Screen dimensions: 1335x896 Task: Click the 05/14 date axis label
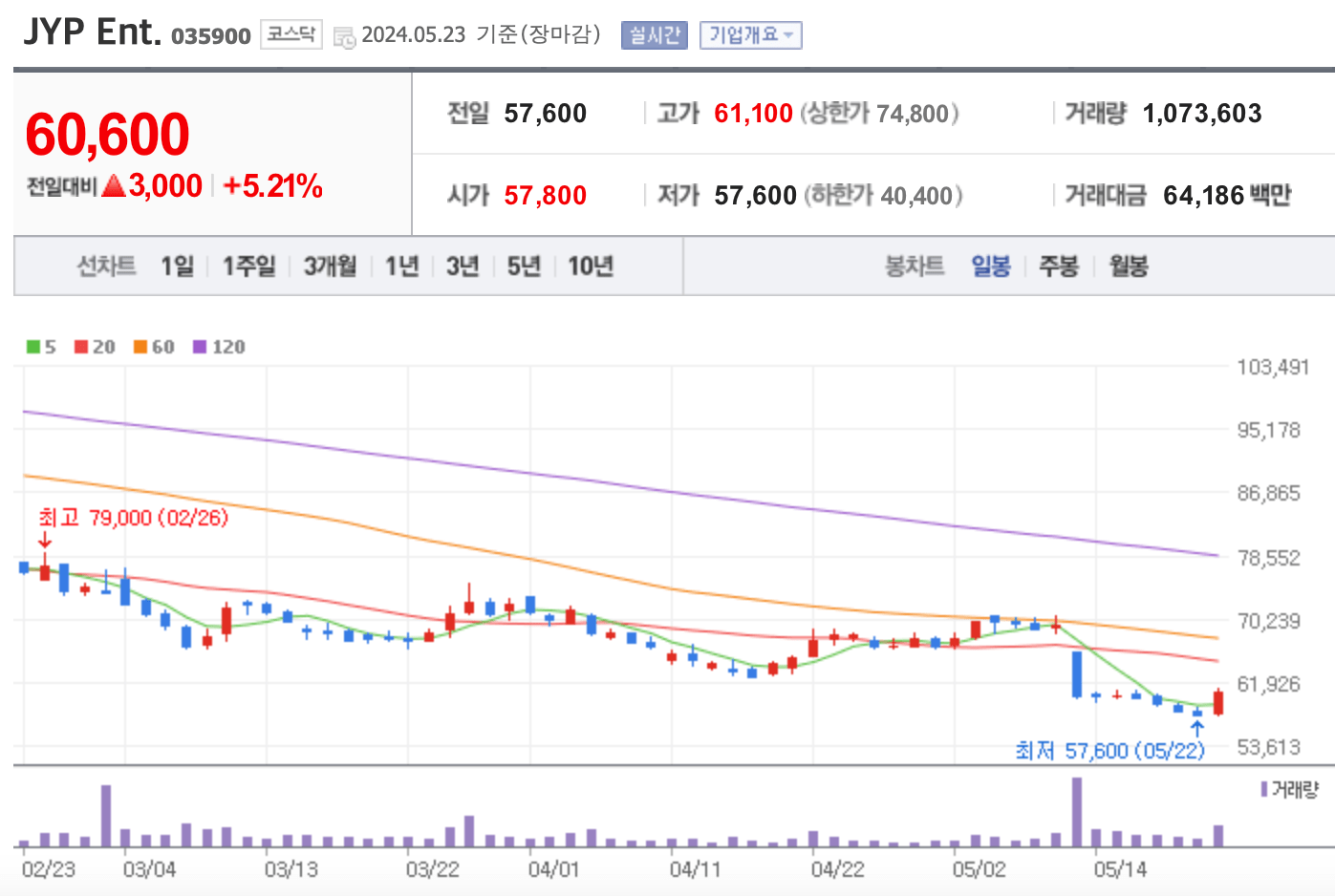[x=1120, y=870]
